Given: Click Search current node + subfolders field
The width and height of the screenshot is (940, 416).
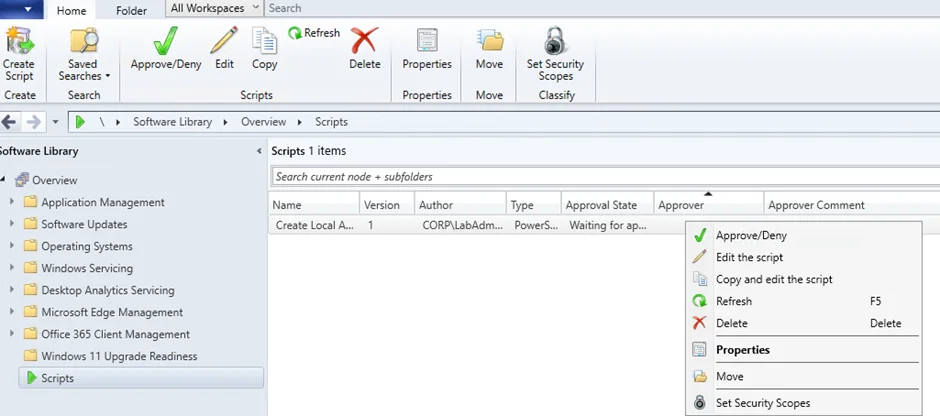Looking at the screenshot, I should click(x=605, y=177).
